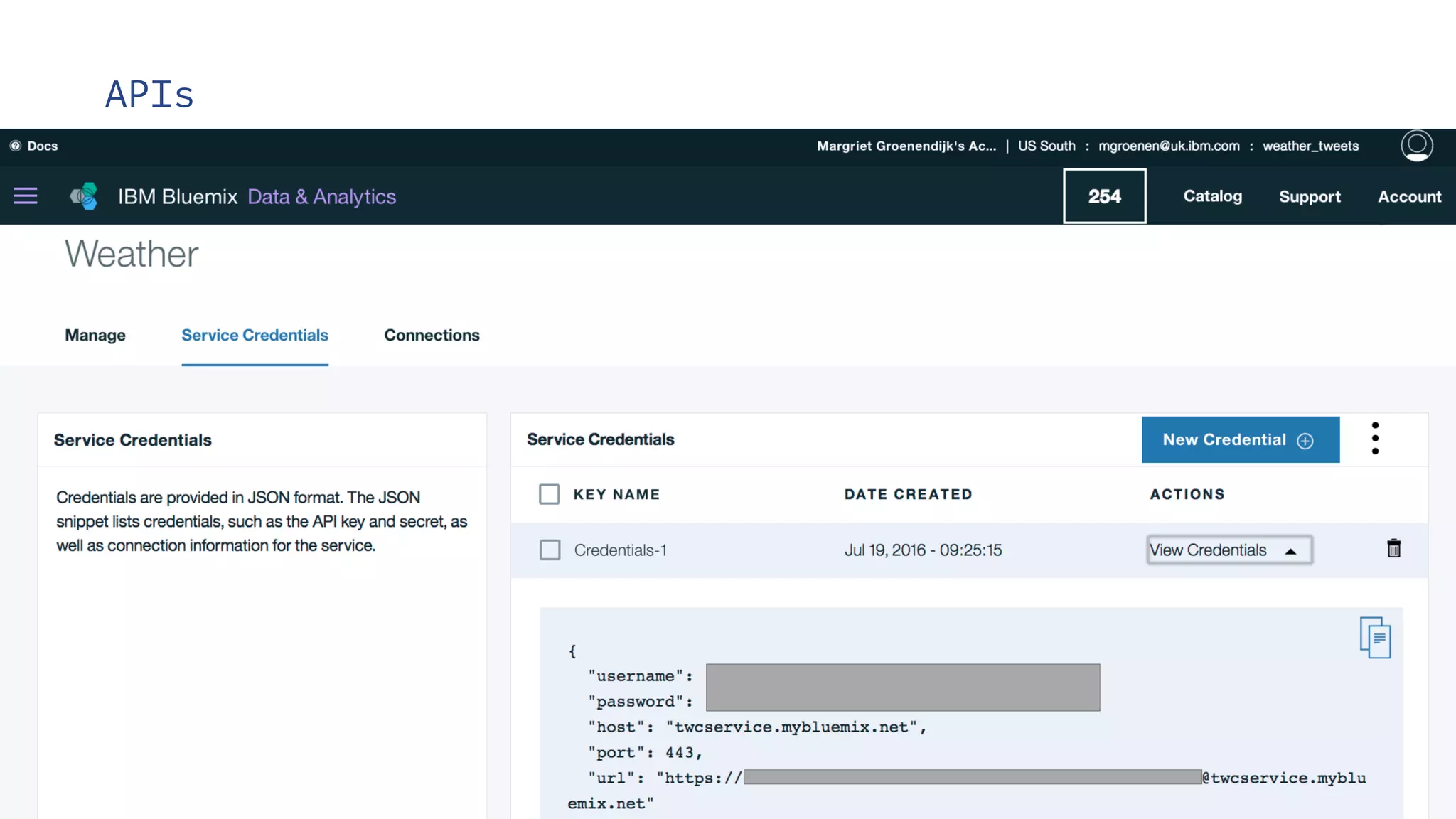The height and width of the screenshot is (819, 1456).
Task: Open the Support menu
Action: coord(1310,197)
